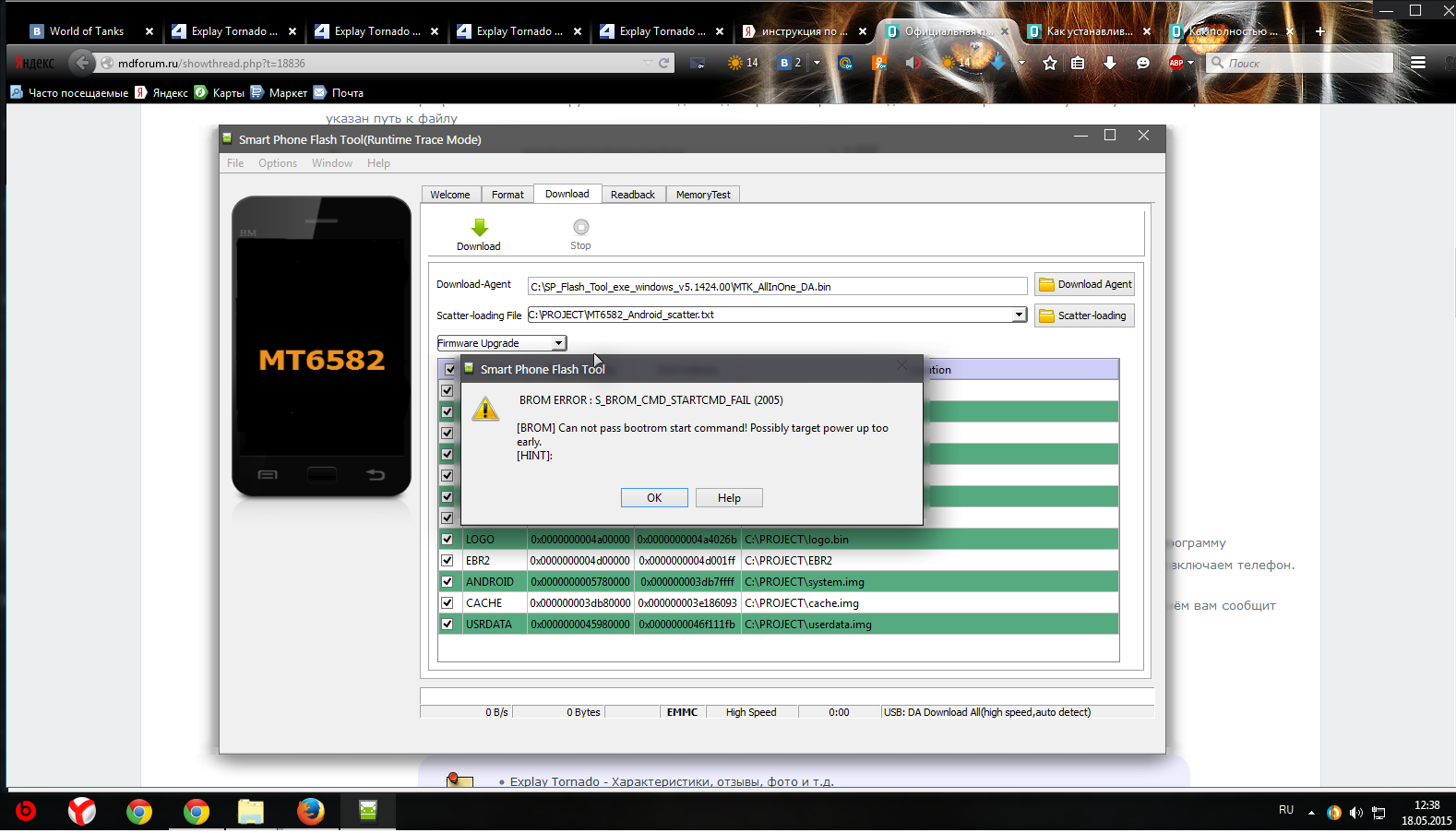1456x833 pixels.
Task: Click the Yandex browser taskbar icon
Action: click(82, 812)
